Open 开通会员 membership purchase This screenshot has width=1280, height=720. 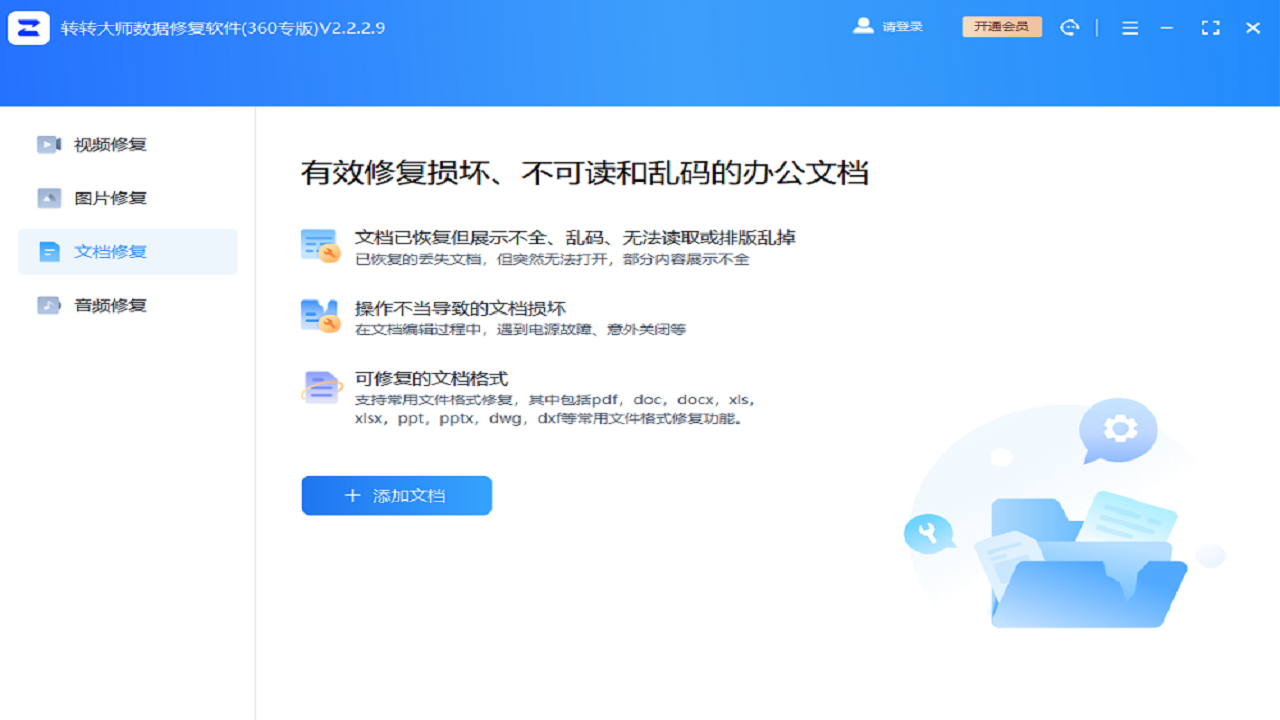(x=1002, y=28)
